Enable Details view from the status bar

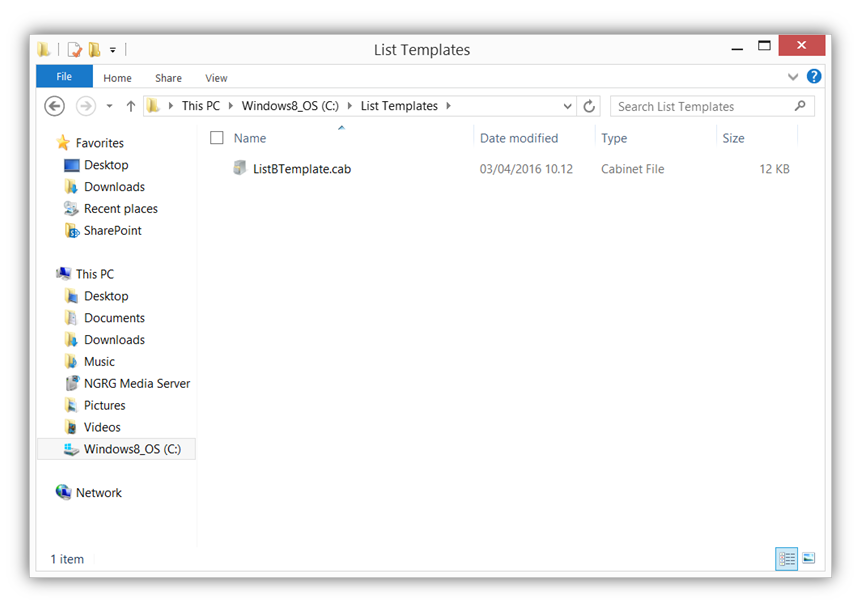coord(786,558)
